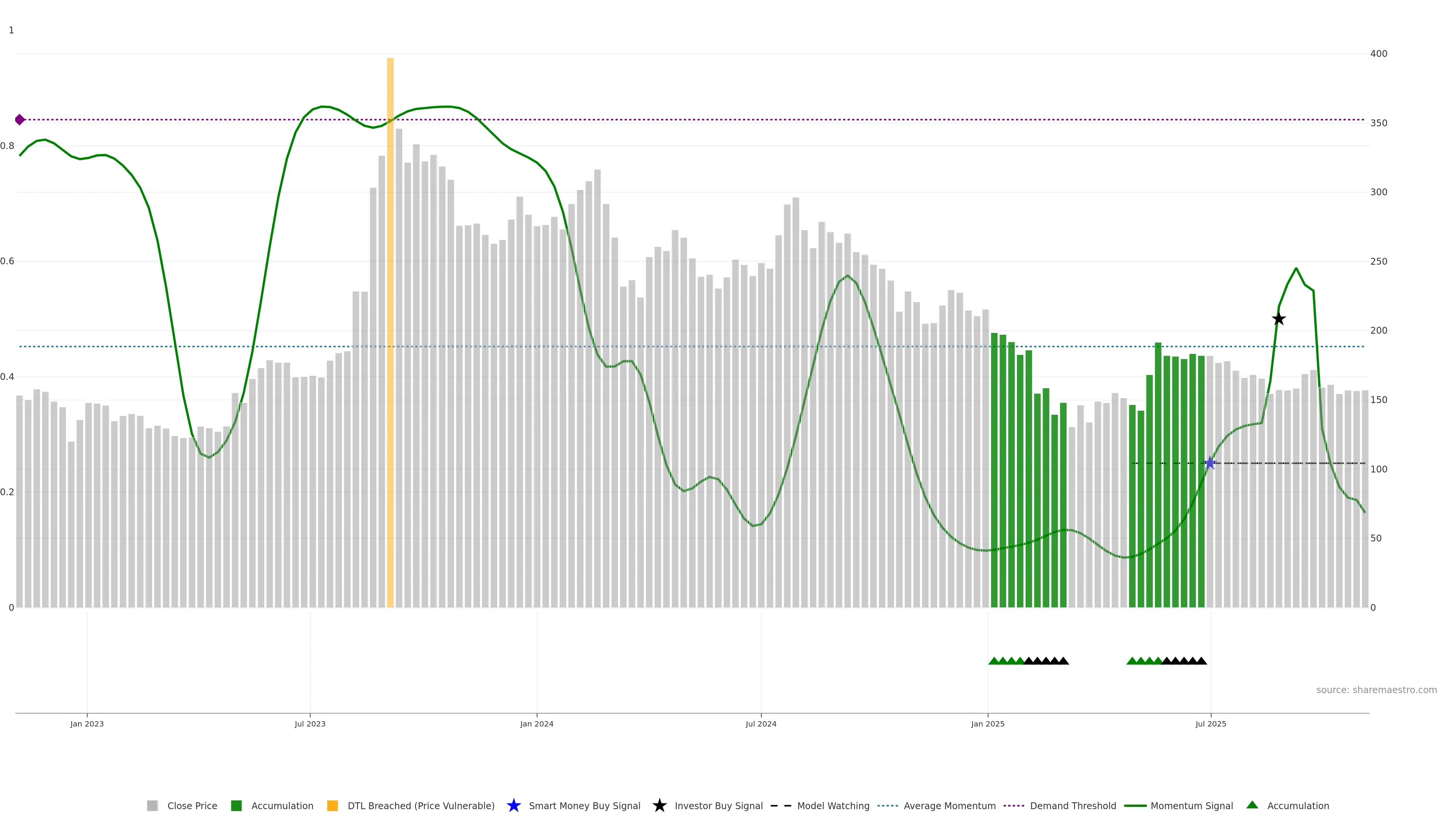Click the black Investor Buy Signal star on chart
The width and height of the screenshot is (1456, 819).
pos(1279,319)
